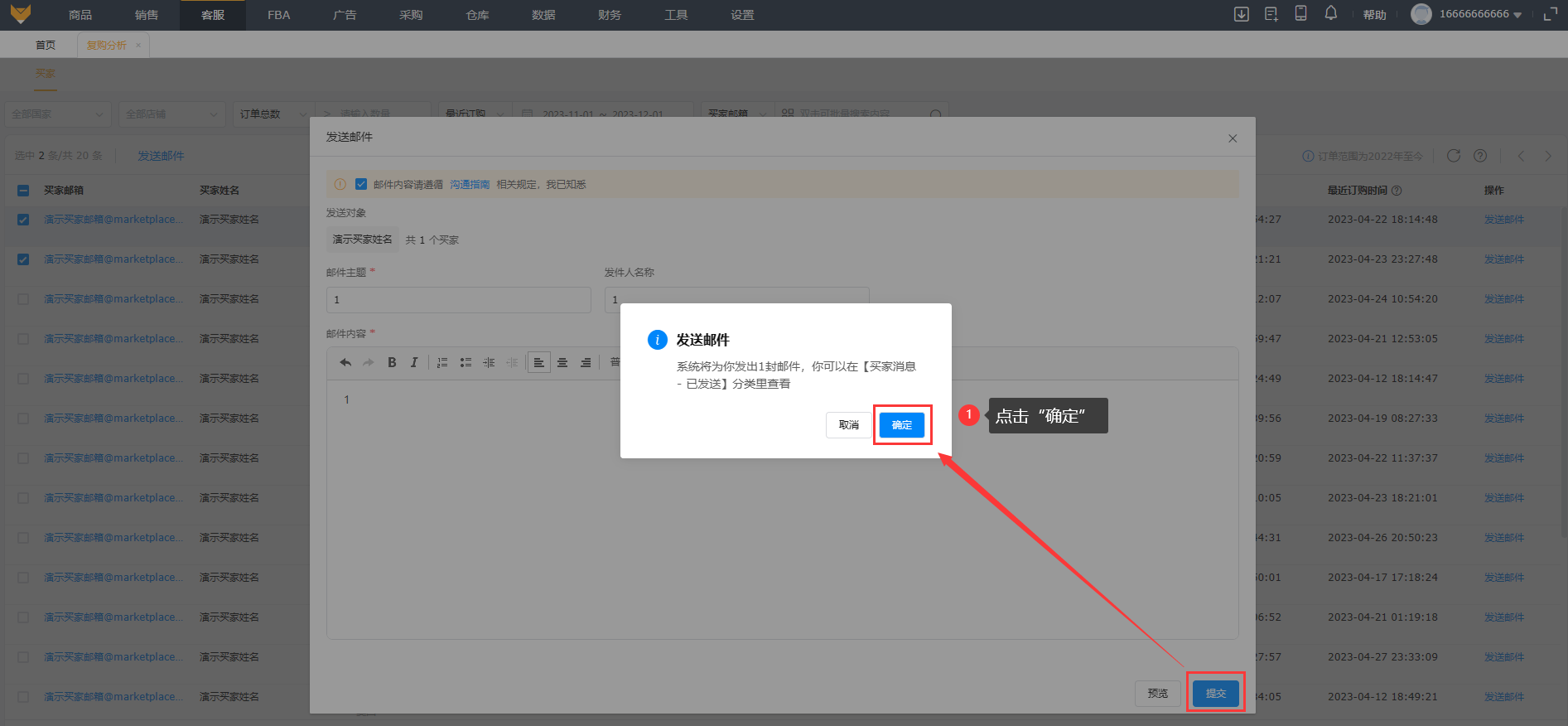Screen dimensions: 1568x726
Task: Click 发送邮件 link in the 2023-04-27 23:33:09 row
Action: click(1504, 657)
